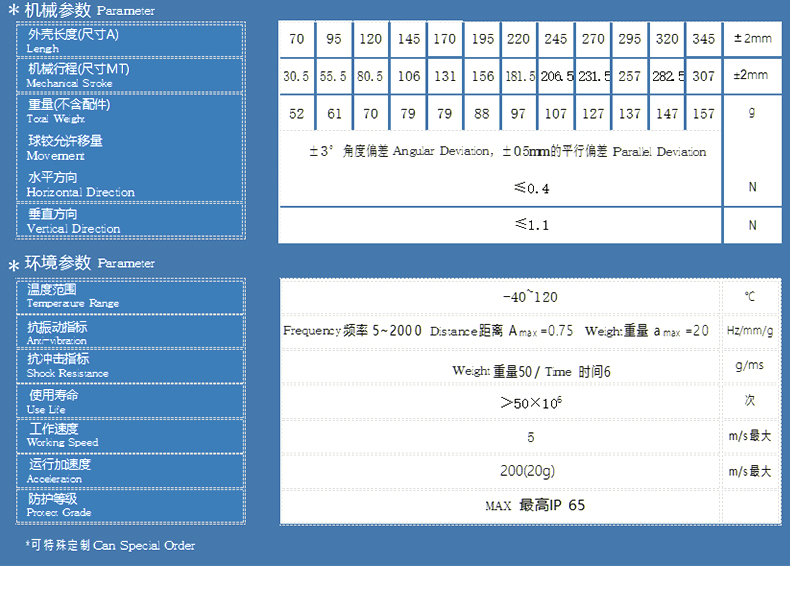Click the 使用寿命 Use Life label
The height and width of the screenshot is (591, 790).
(x=52, y=402)
